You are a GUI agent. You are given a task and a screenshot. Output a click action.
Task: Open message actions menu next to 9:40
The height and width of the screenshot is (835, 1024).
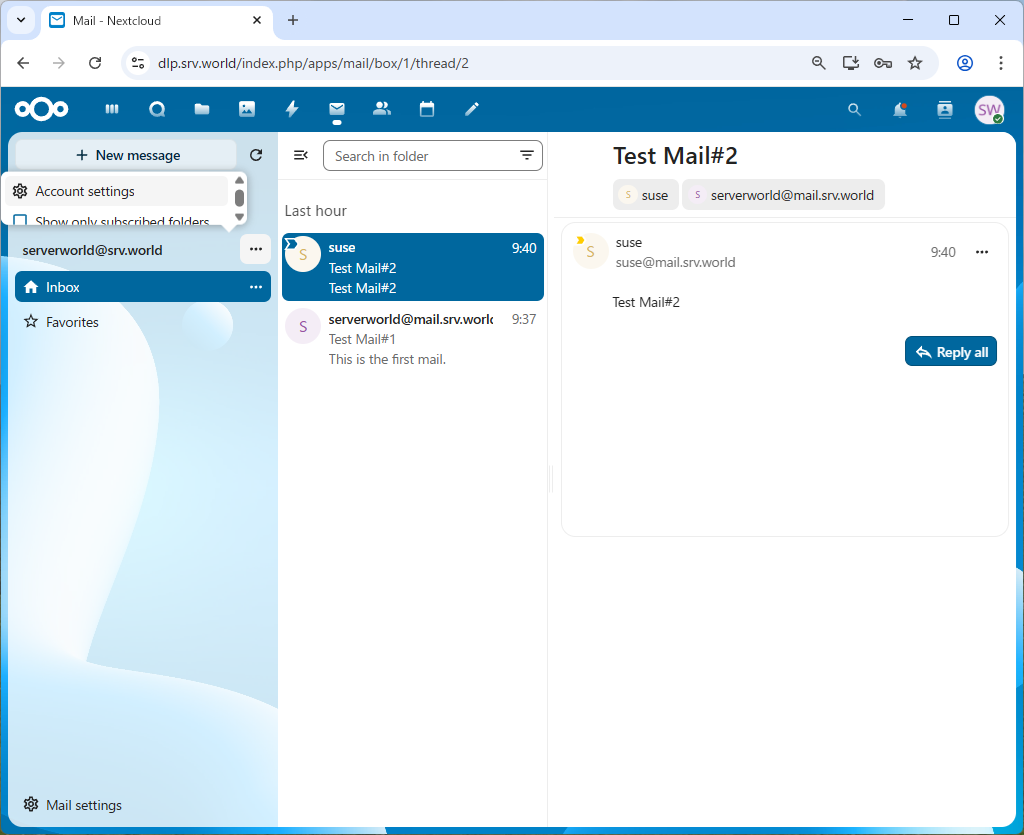[x=982, y=252]
